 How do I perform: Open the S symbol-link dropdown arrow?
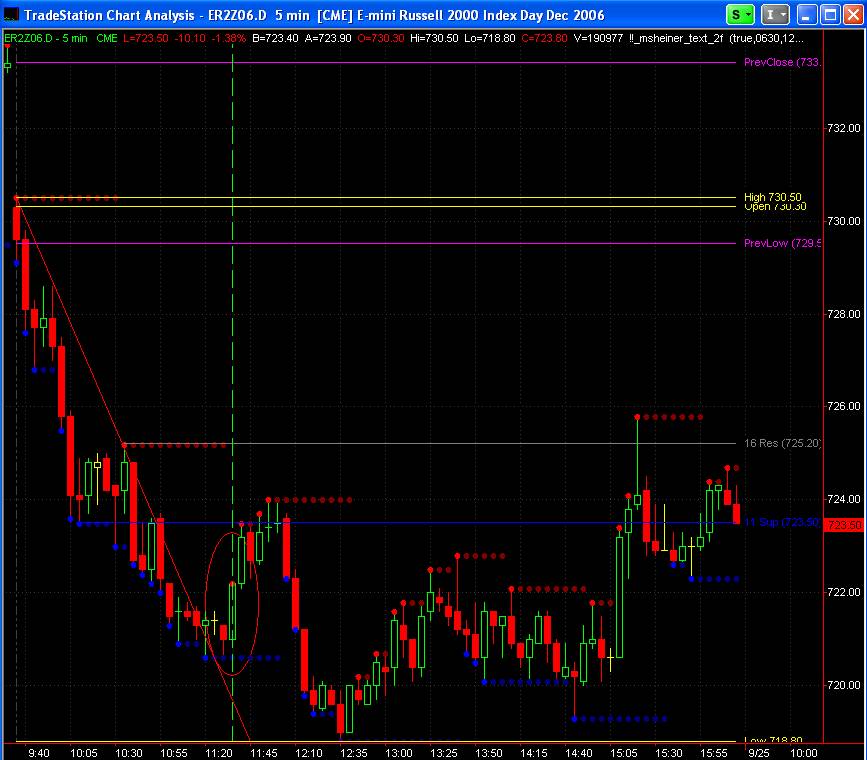749,15
